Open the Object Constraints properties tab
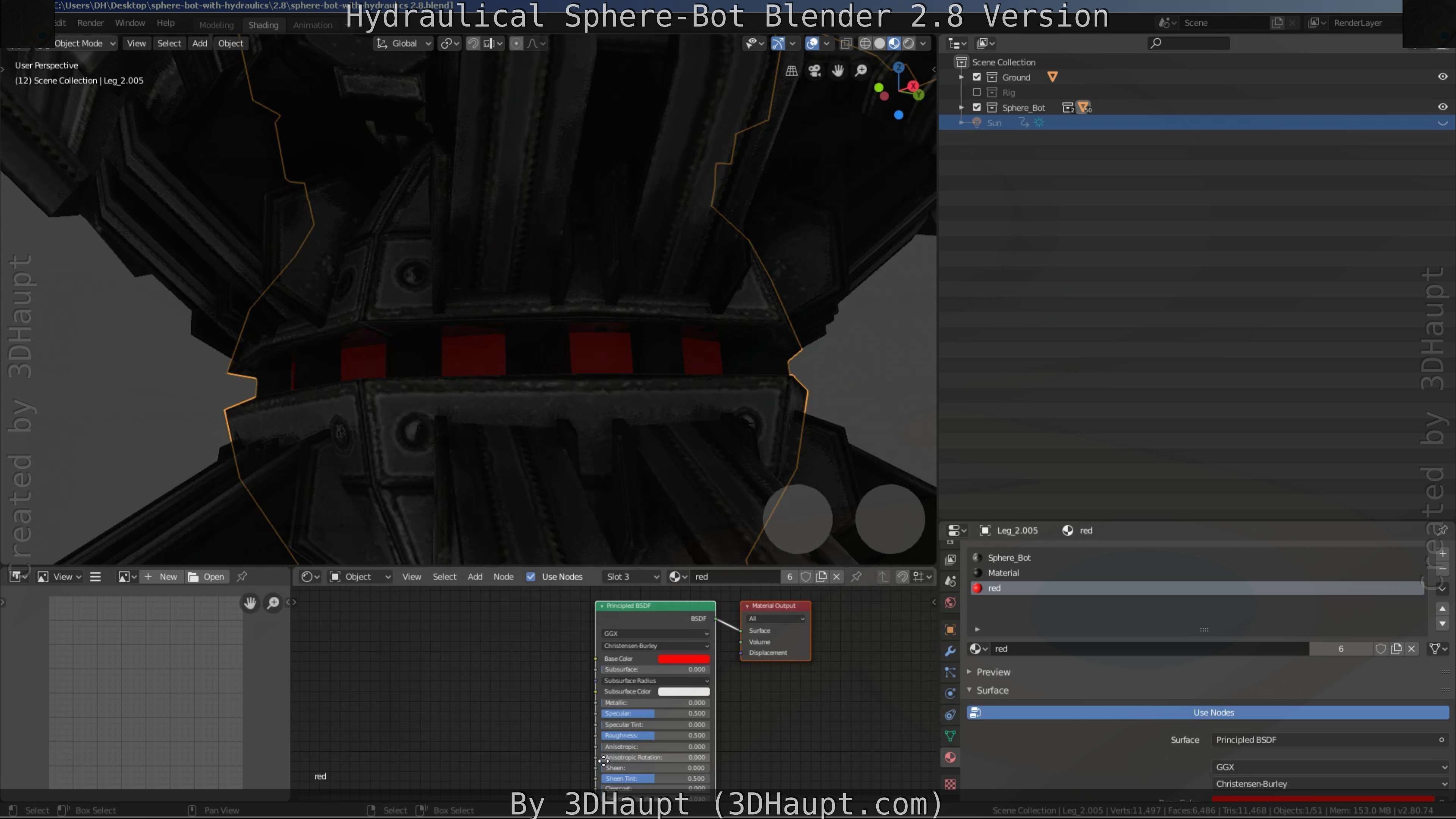This screenshot has width=1456, height=819. (950, 715)
